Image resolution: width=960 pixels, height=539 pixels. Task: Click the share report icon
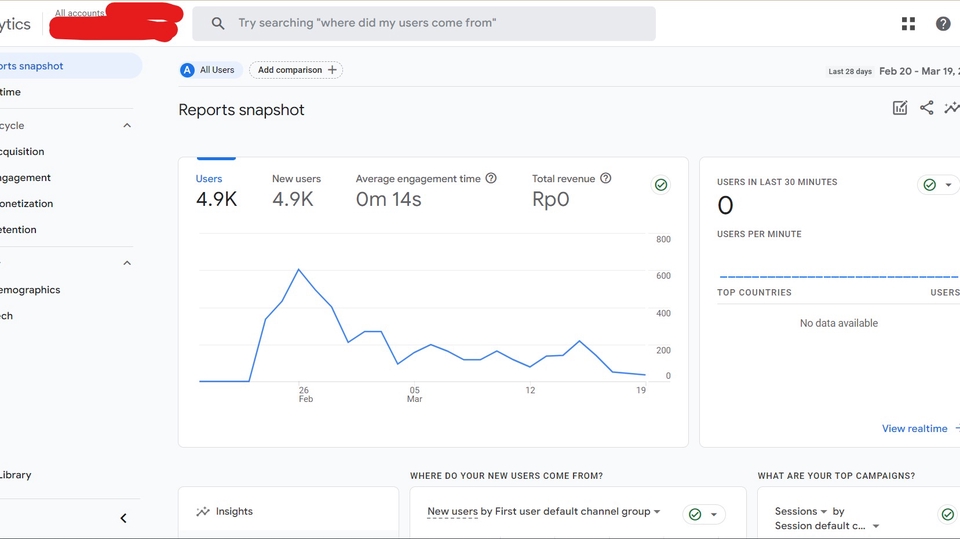click(927, 108)
